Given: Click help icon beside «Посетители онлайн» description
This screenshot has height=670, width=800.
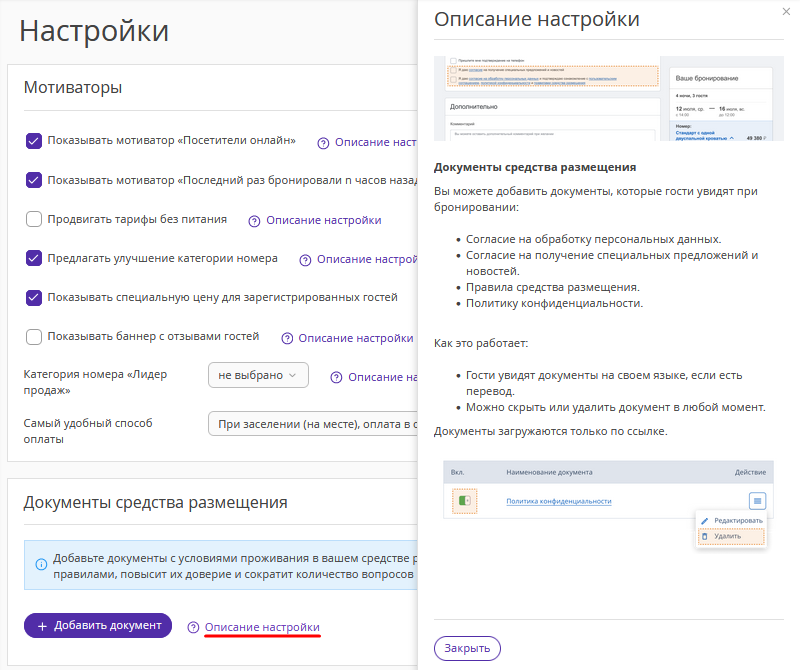Looking at the screenshot, I should (323, 143).
